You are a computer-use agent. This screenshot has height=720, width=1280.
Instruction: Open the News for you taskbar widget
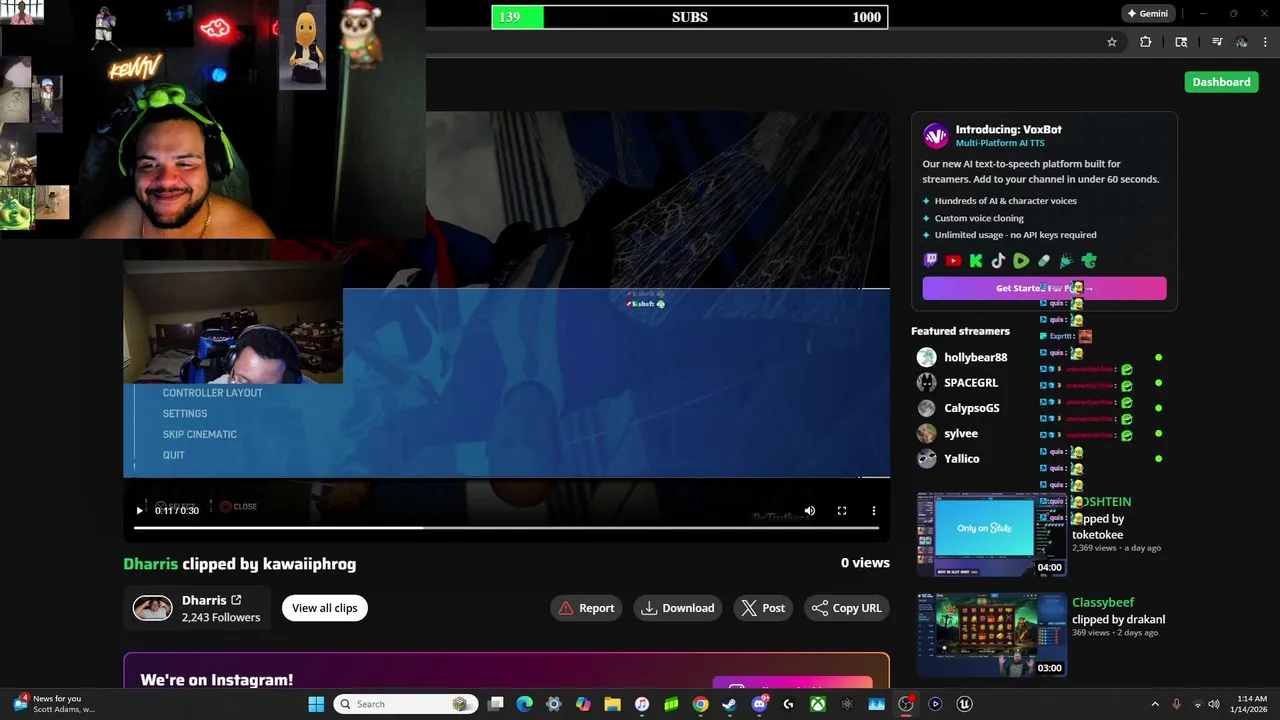(55, 704)
